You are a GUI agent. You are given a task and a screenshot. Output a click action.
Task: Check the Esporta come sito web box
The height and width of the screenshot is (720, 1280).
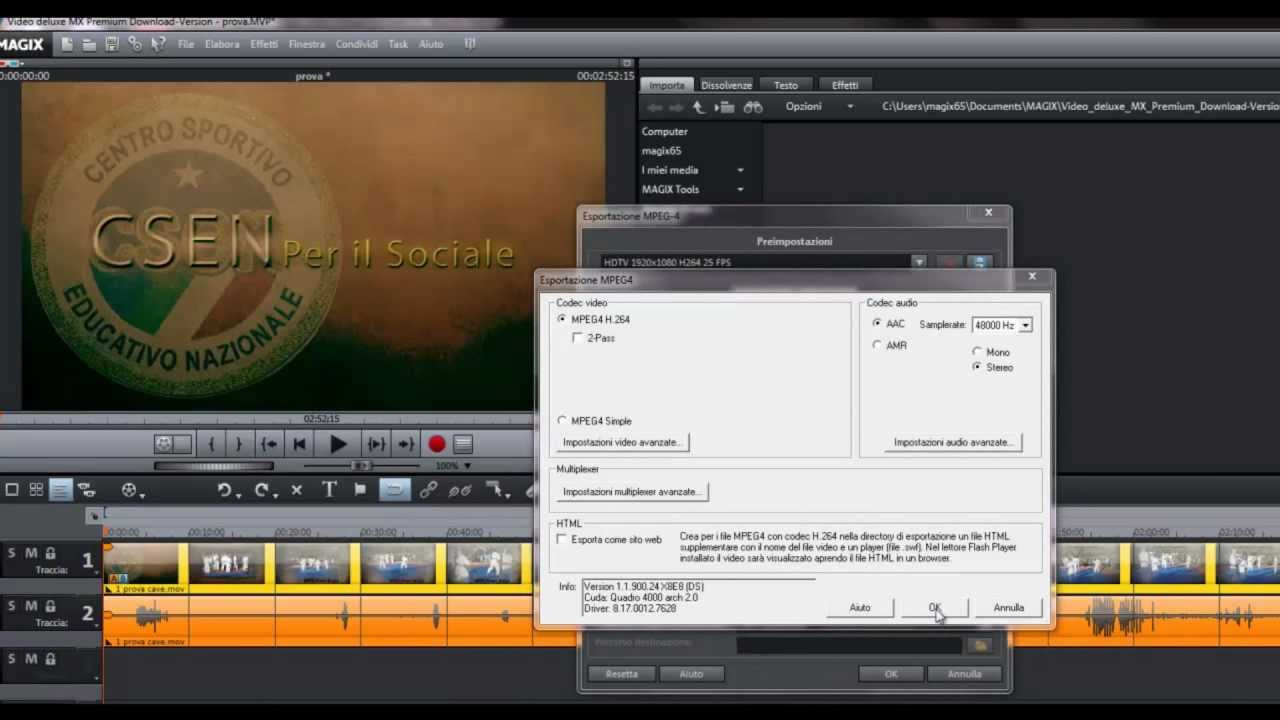coord(562,539)
